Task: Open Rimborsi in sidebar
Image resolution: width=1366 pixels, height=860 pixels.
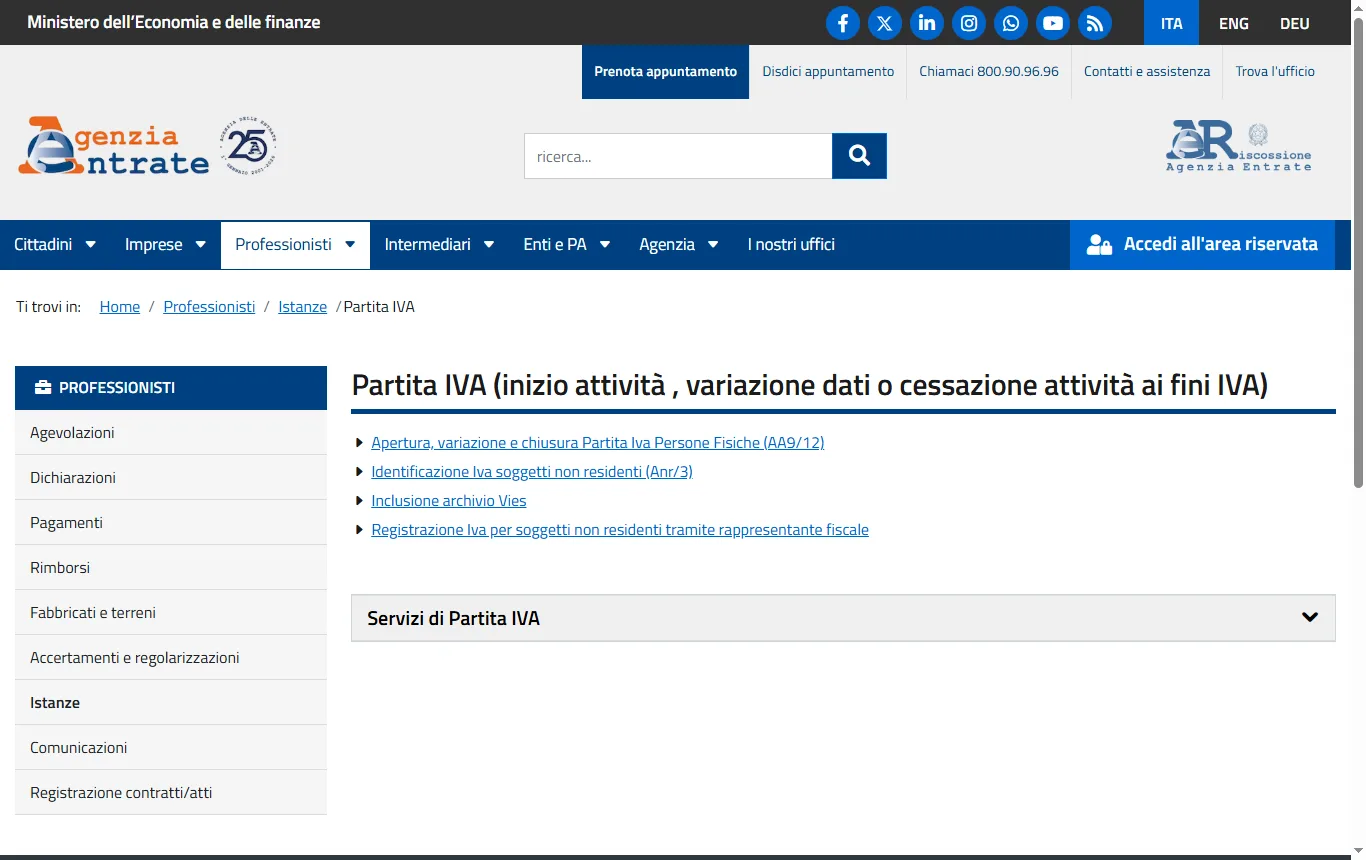Action: point(171,568)
